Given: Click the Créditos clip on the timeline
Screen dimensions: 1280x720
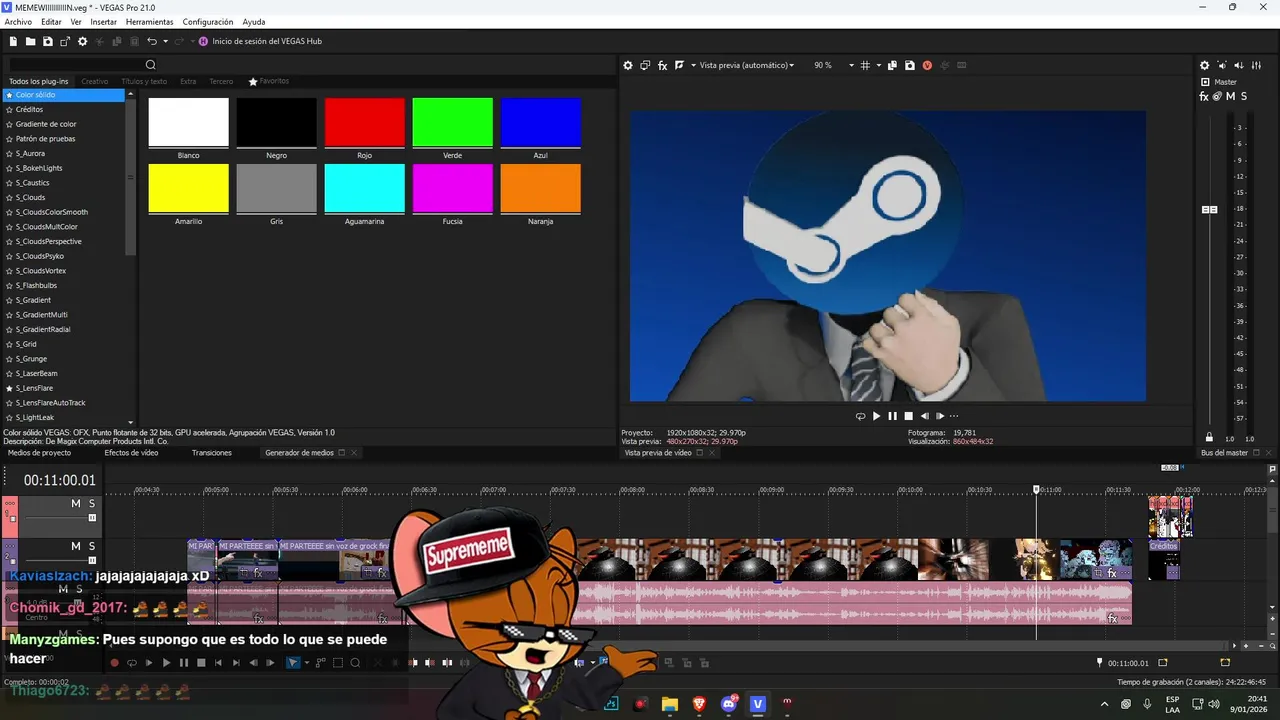Looking at the screenshot, I should coord(1164,560).
